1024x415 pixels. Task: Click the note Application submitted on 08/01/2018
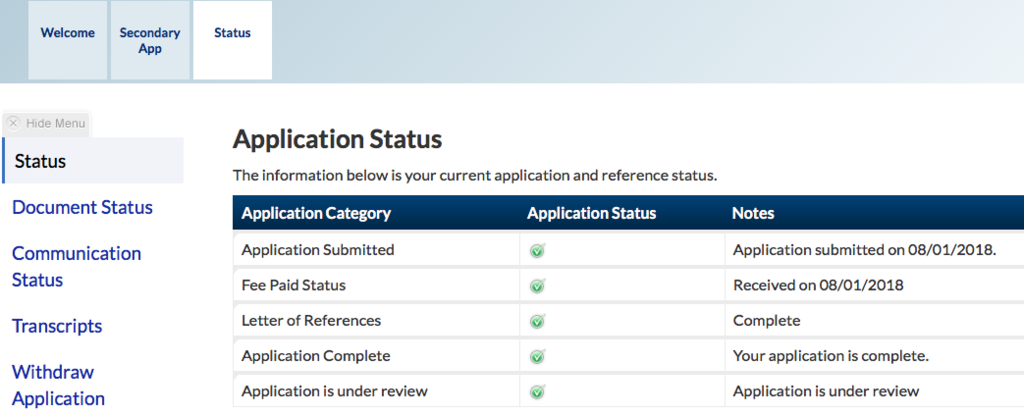[865, 250]
